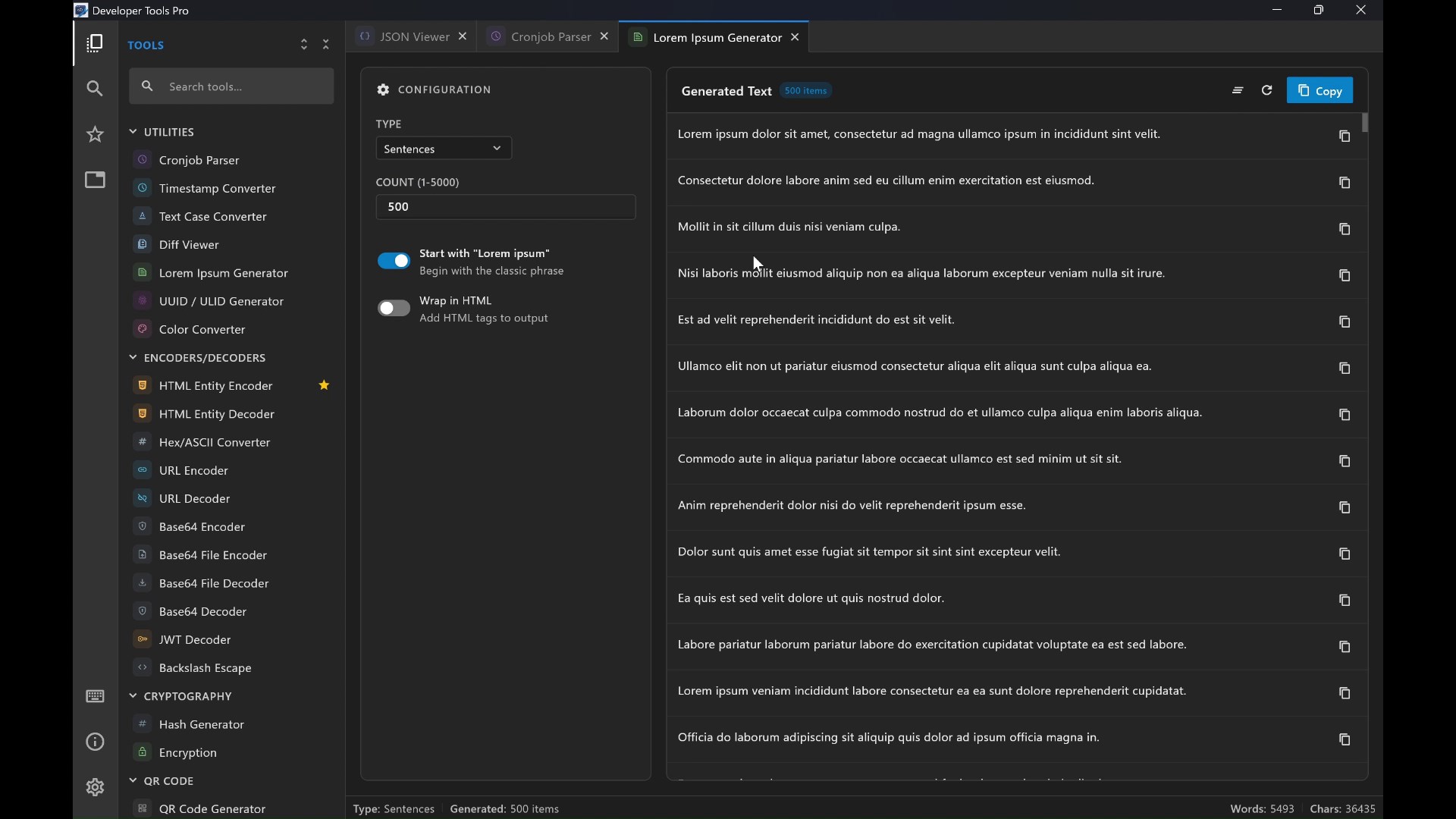The width and height of the screenshot is (1456, 819).
Task: Unfavorite HTML Entity Encoder star
Action: 324,386
